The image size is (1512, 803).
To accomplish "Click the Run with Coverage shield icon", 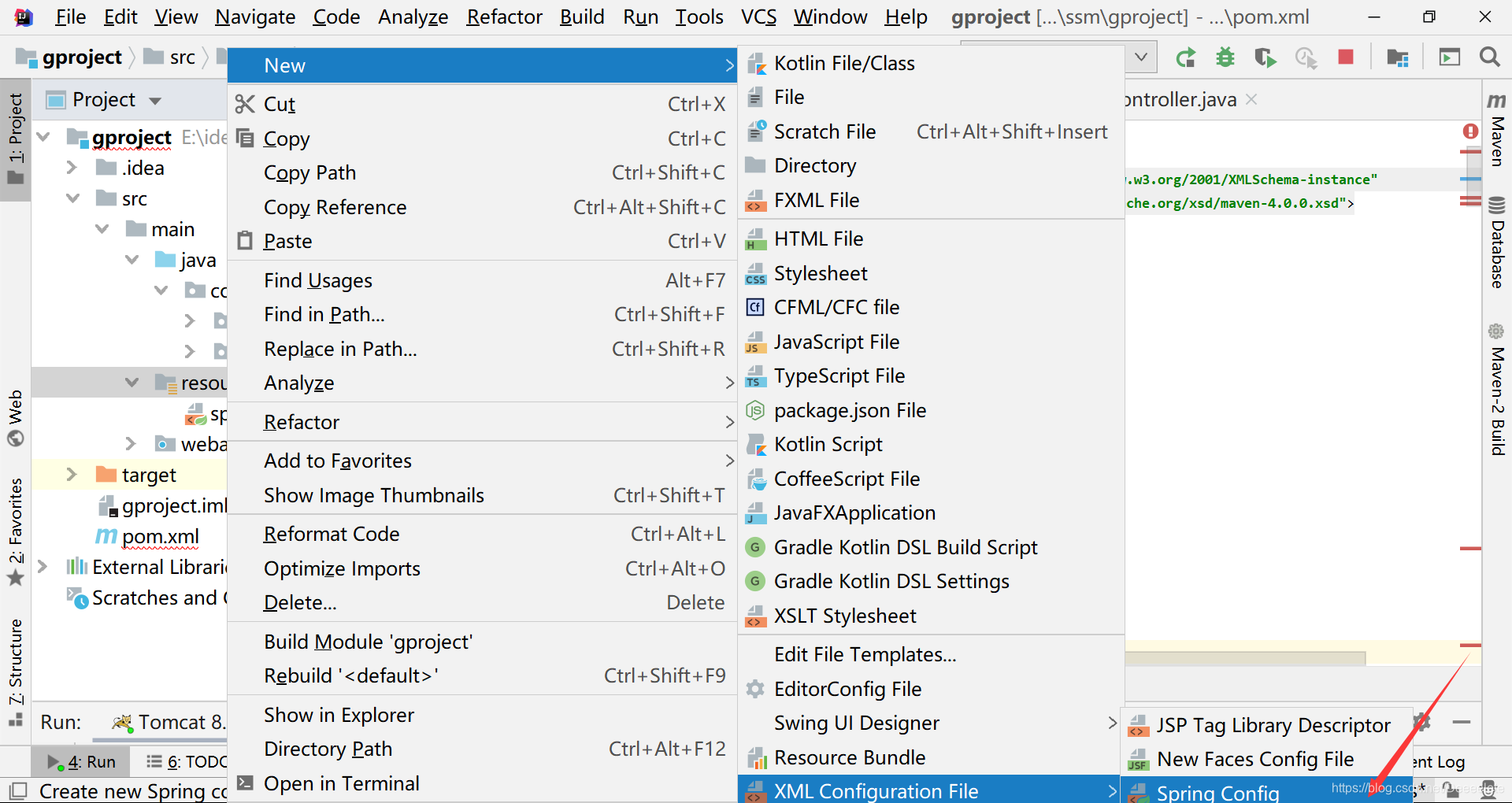I will [1265, 57].
